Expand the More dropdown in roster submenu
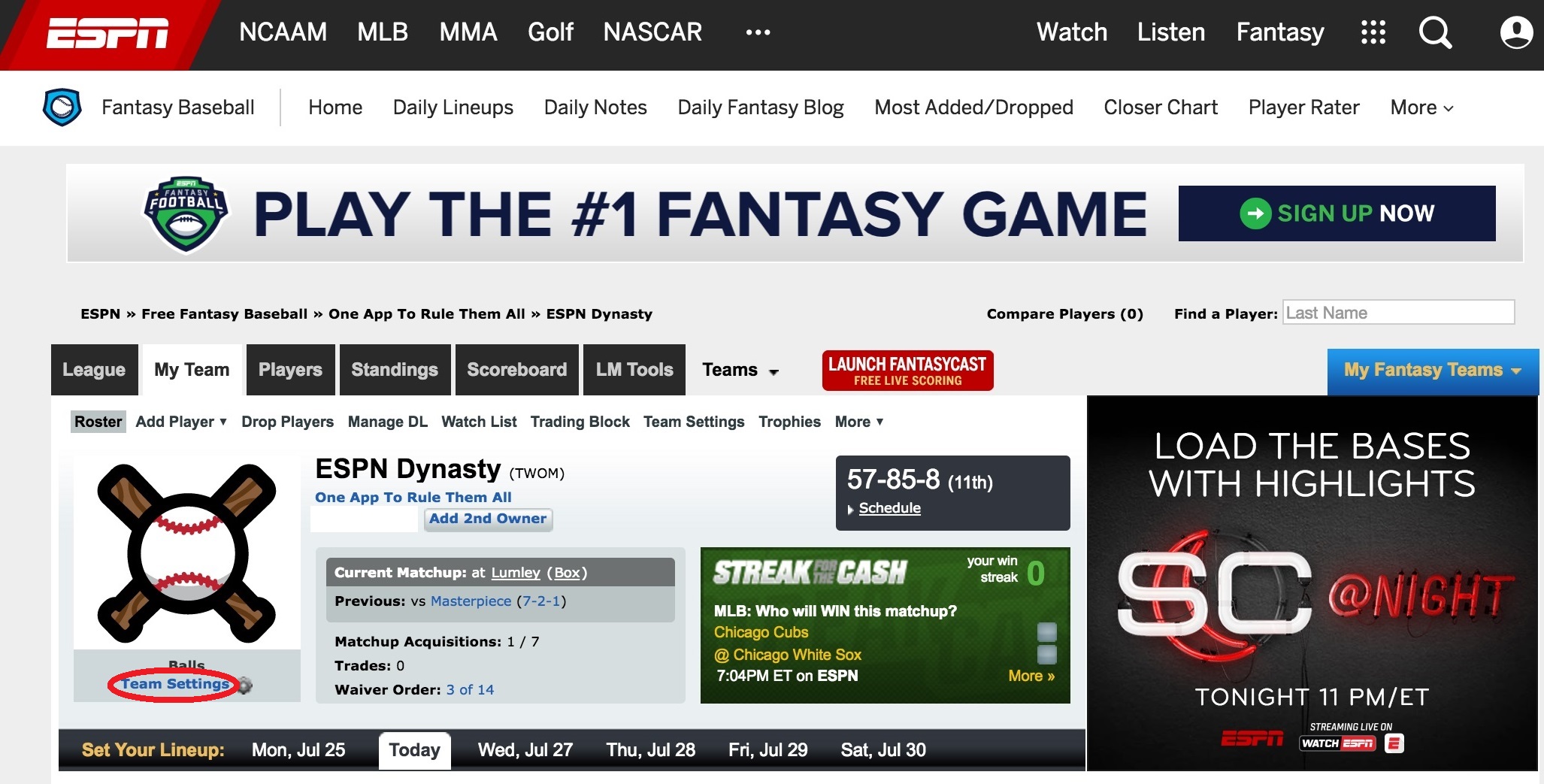The width and height of the screenshot is (1544, 784). pos(859,422)
